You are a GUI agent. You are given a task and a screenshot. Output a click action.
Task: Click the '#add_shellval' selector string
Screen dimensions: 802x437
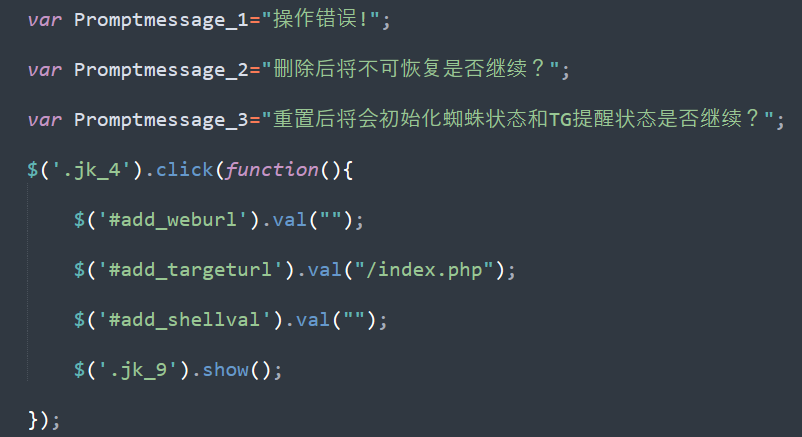click(x=183, y=320)
